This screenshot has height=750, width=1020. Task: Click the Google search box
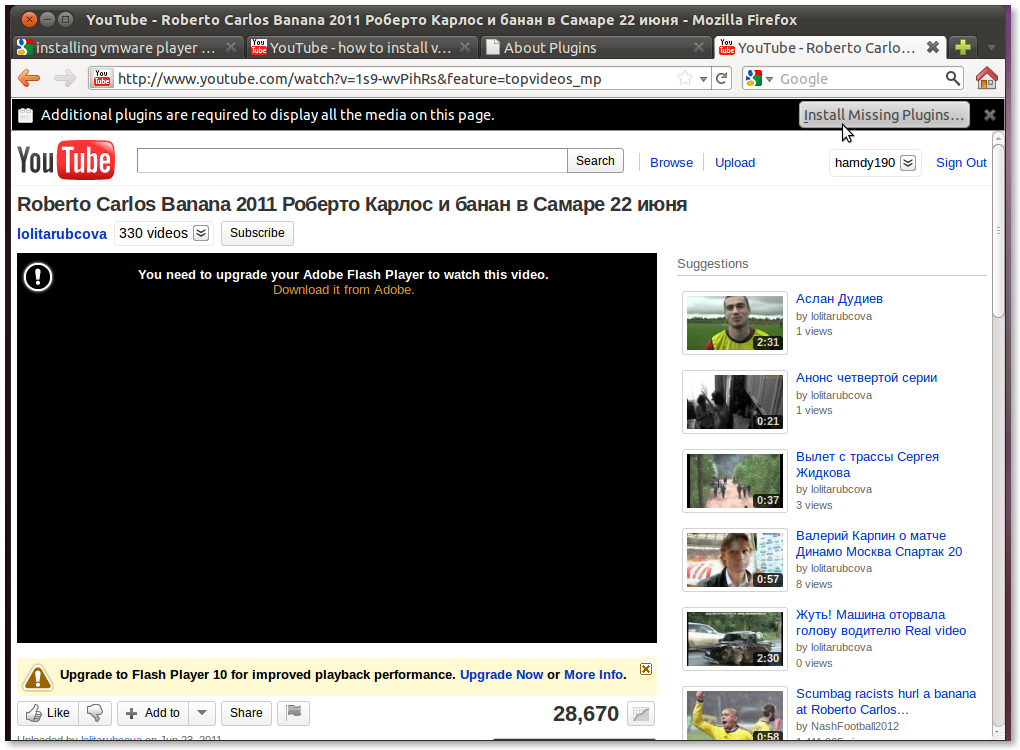pyautogui.click(x=860, y=79)
